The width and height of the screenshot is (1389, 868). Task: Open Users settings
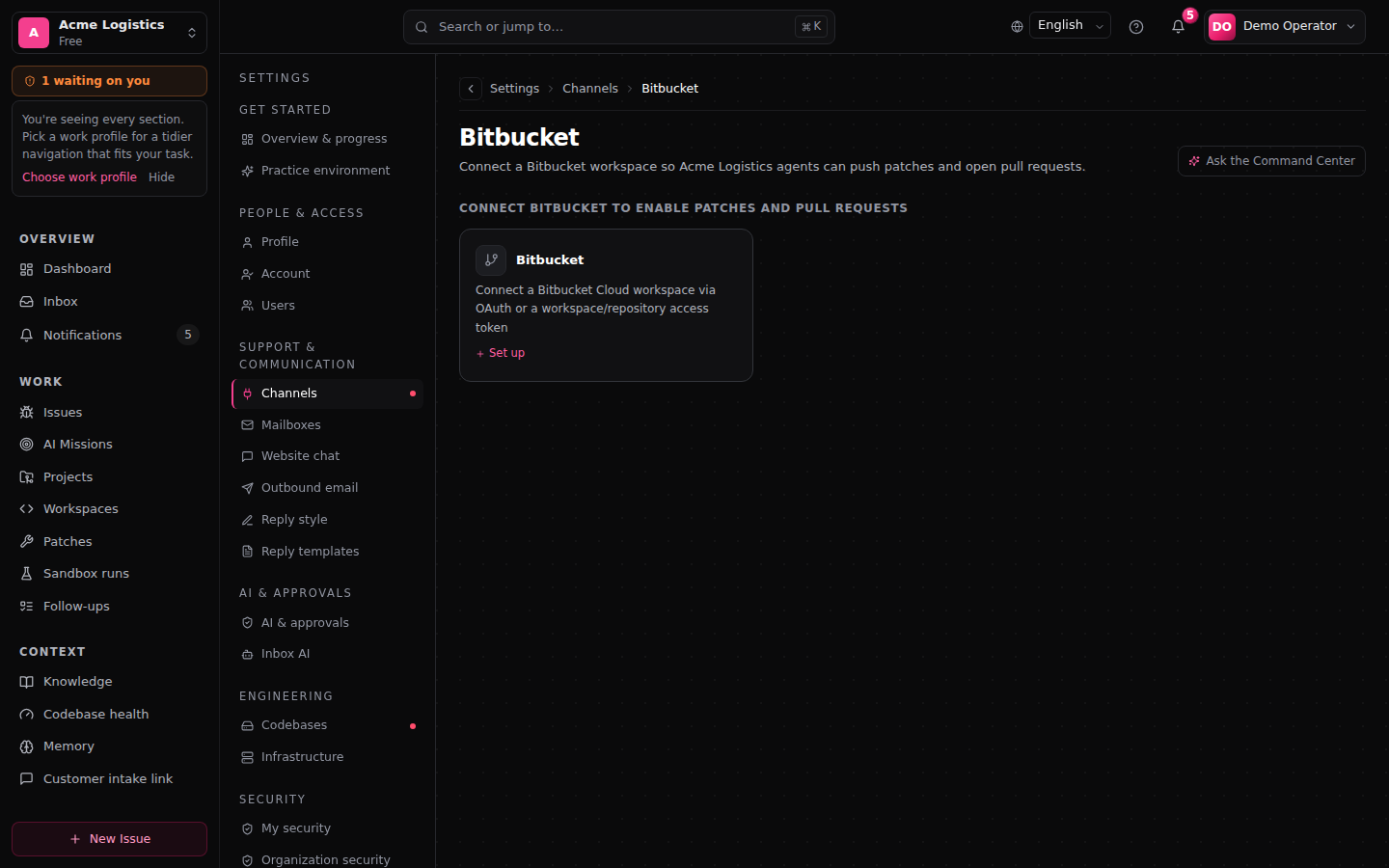coord(327,306)
